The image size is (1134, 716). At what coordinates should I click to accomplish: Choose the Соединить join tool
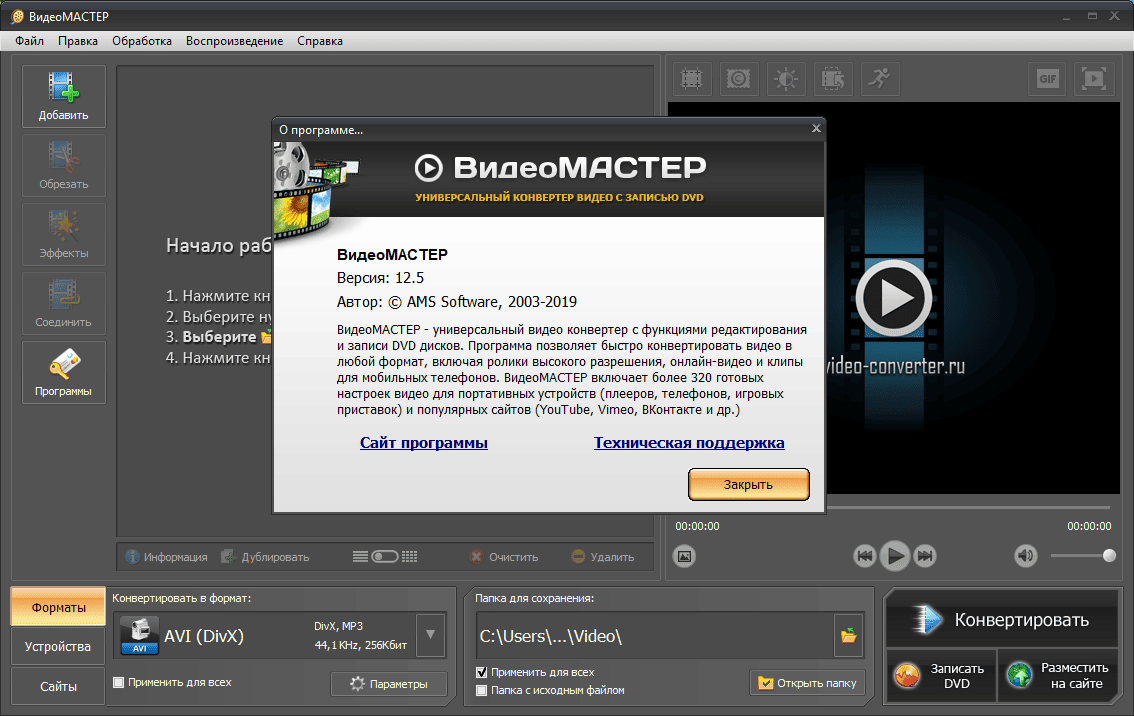point(64,304)
